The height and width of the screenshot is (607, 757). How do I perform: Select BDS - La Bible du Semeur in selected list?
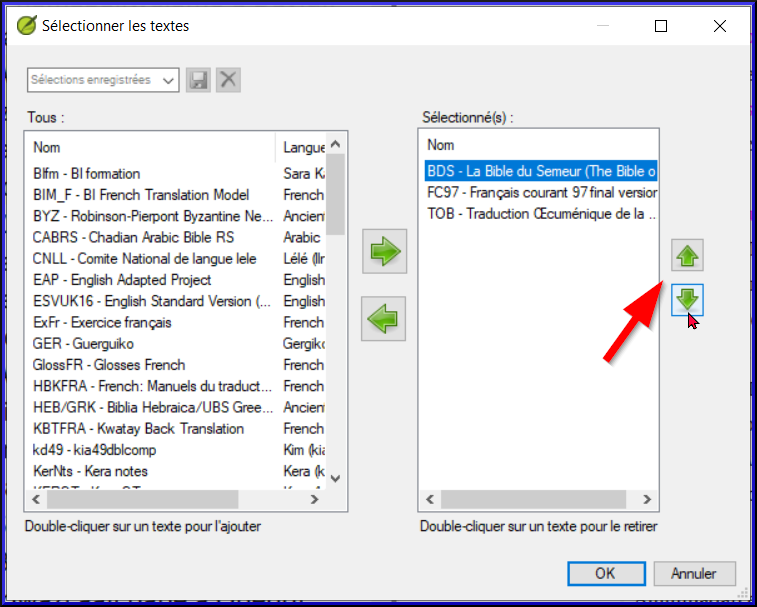pyautogui.click(x=541, y=171)
